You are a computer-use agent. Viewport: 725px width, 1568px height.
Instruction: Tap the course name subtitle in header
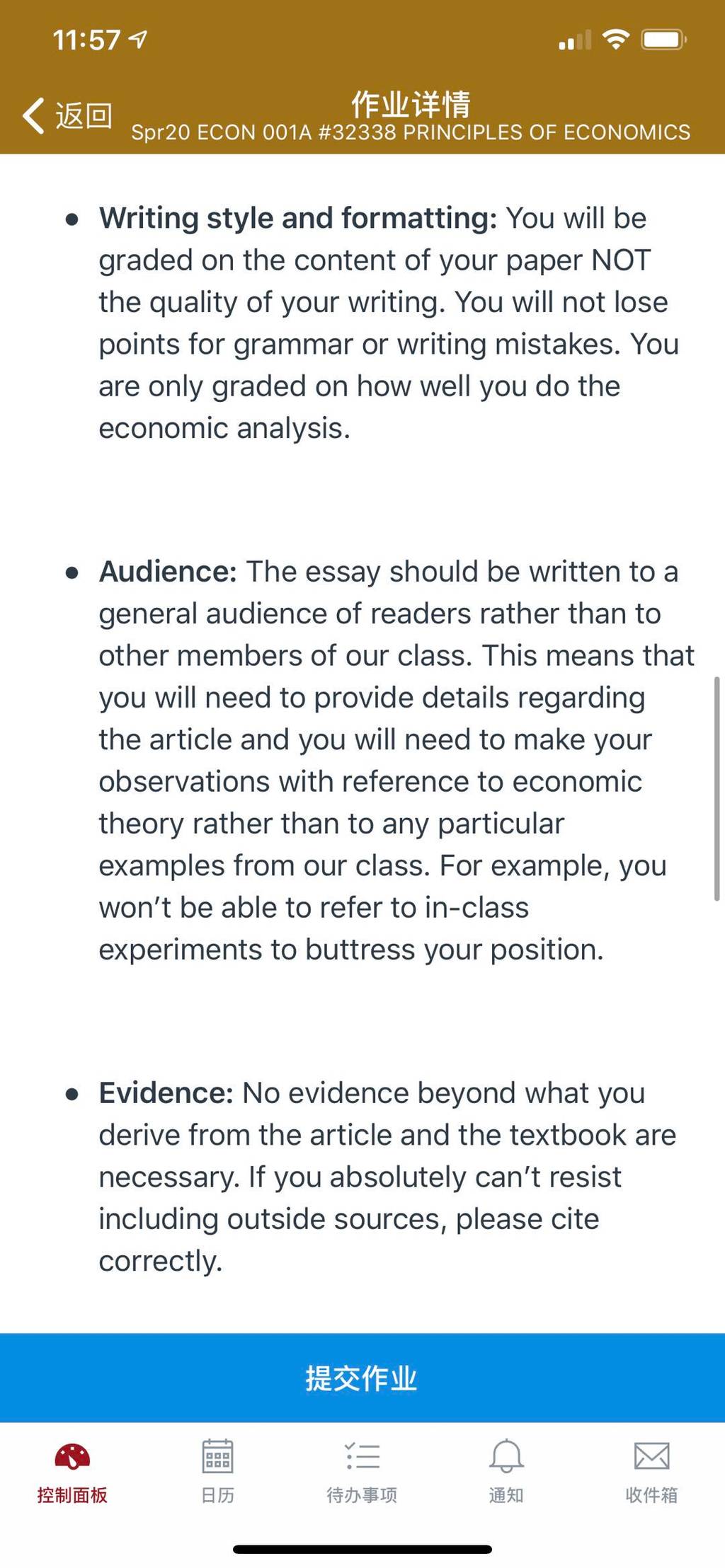coord(411,132)
